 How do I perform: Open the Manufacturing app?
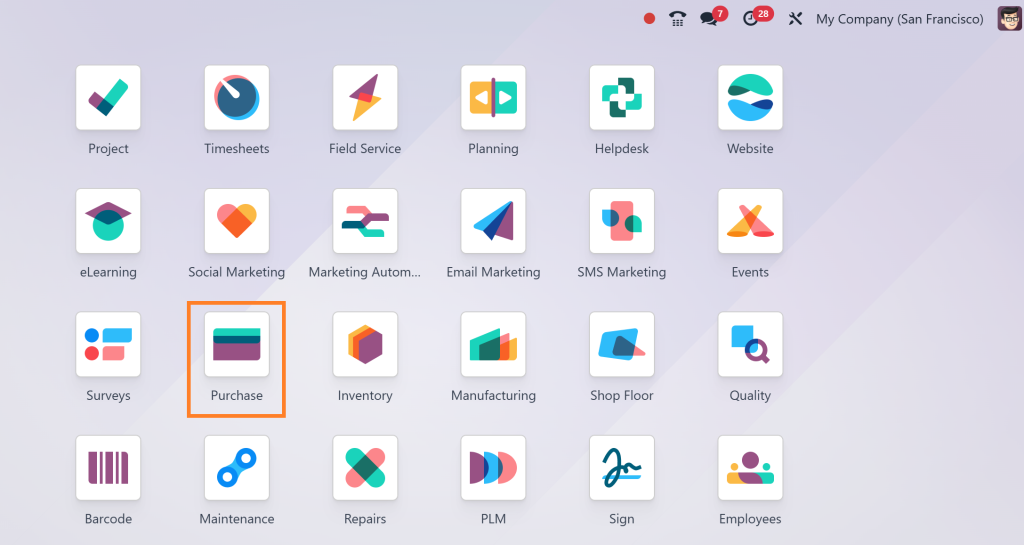[x=493, y=345]
